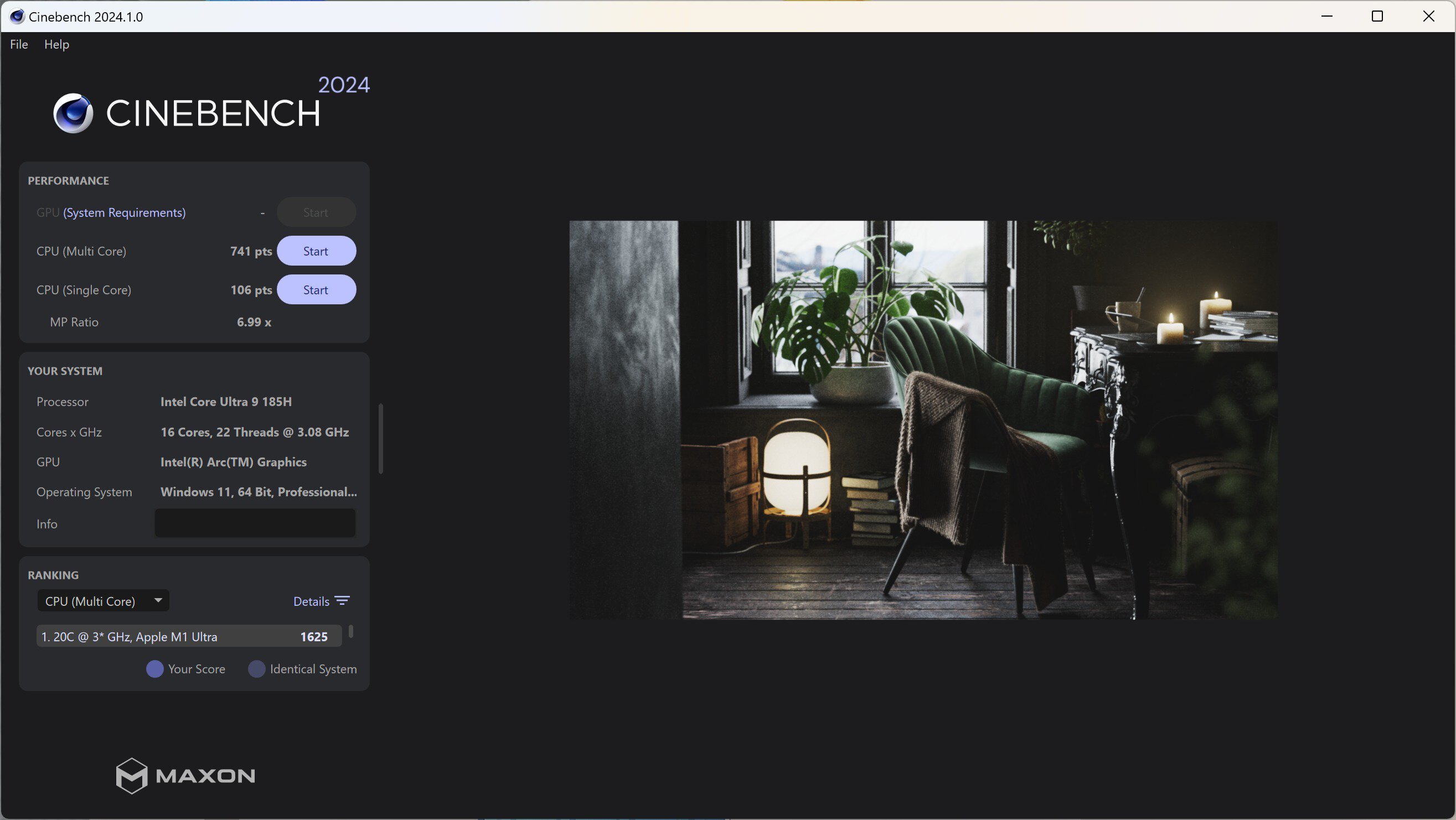
Task: Open the File menu
Action: 18,44
